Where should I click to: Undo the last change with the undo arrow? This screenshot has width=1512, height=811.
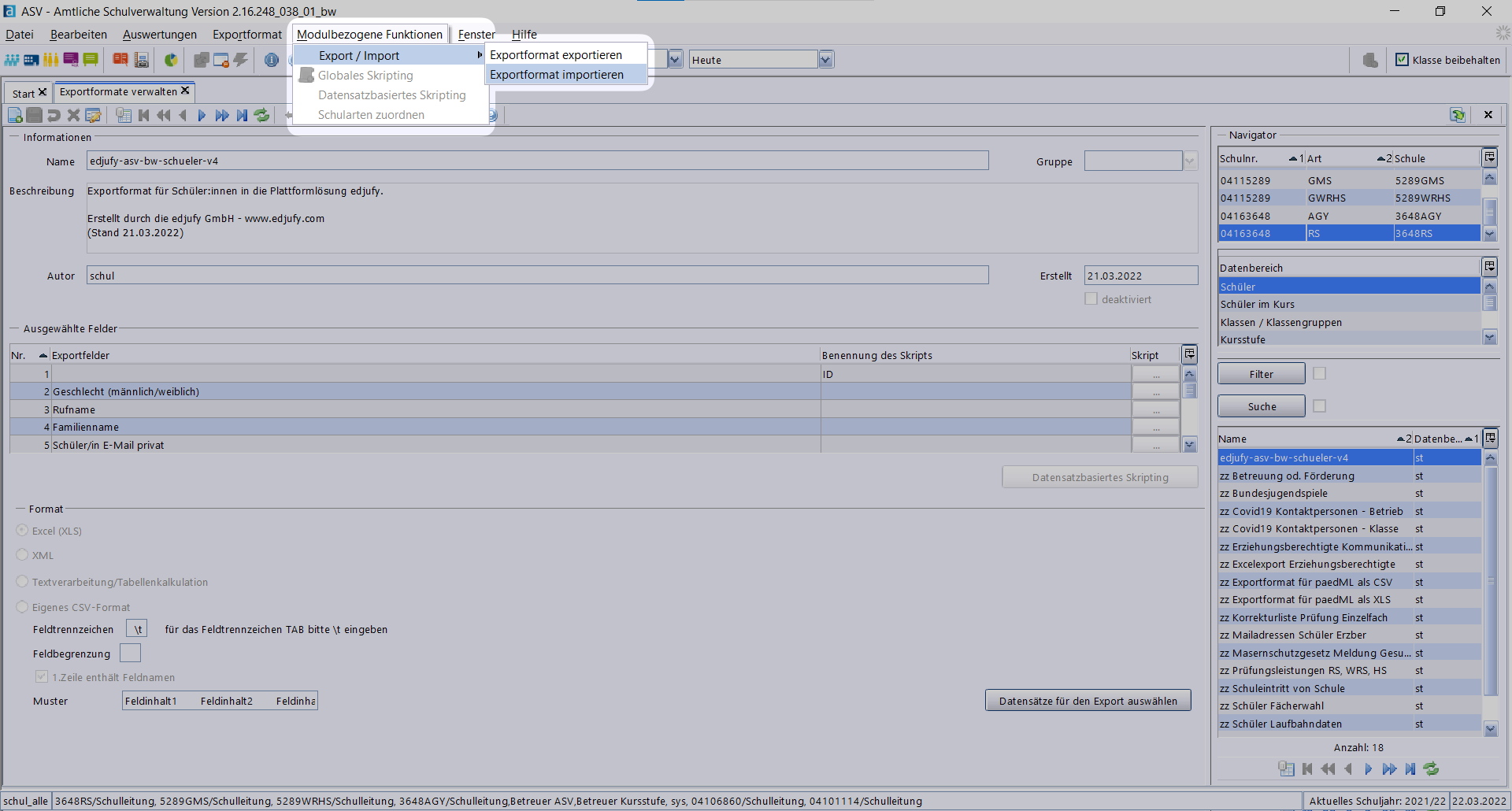(x=54, y=115)
